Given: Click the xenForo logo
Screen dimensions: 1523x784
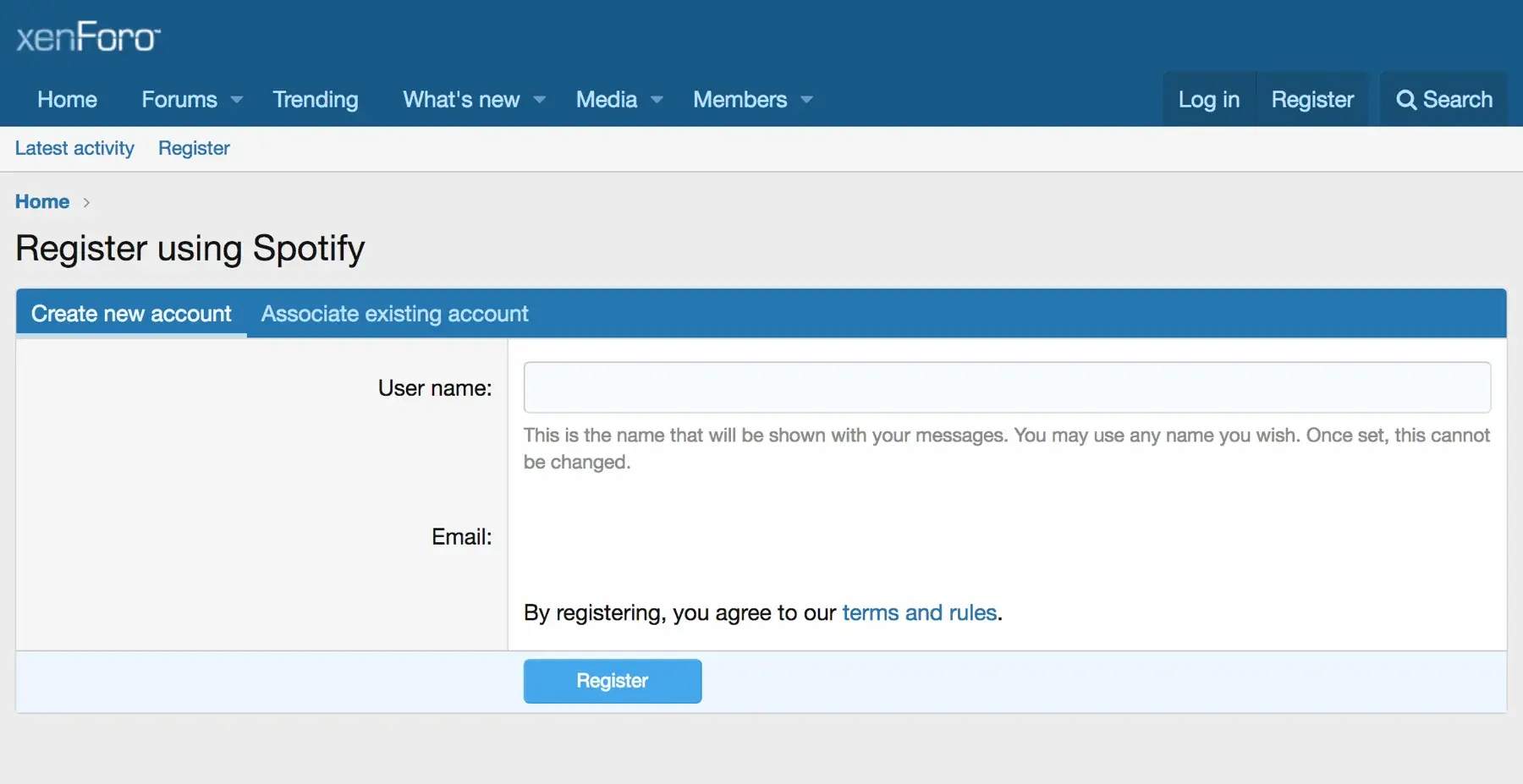Looking at the screenshot, I should (x=88, y=37).
